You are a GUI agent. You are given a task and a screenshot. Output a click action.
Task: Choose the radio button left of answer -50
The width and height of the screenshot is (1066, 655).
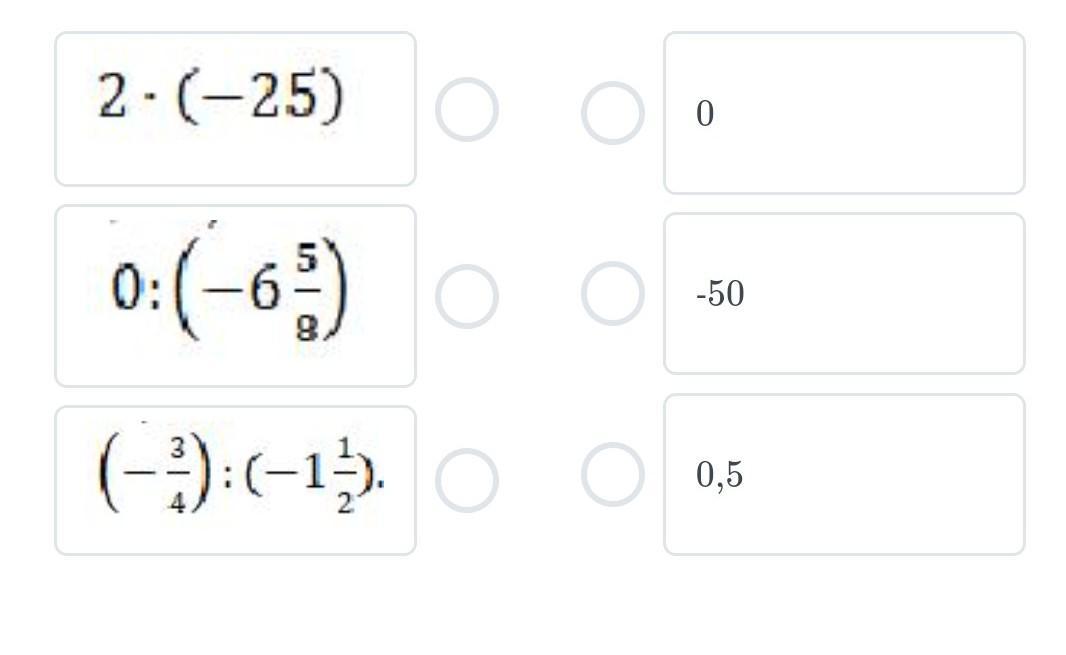(613, 293)
